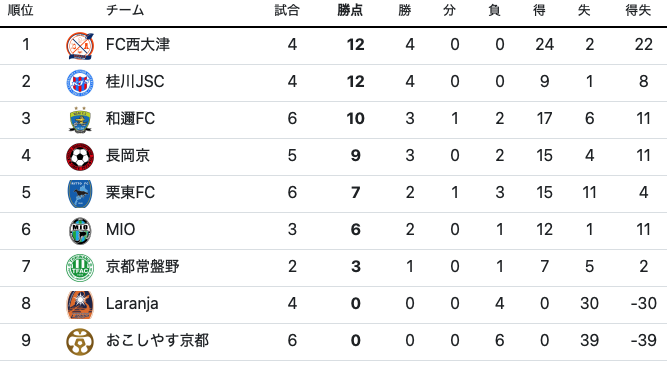Click the FC西大津 team crest icon
This screenshot has height=366, width=667.
(80, 46)
